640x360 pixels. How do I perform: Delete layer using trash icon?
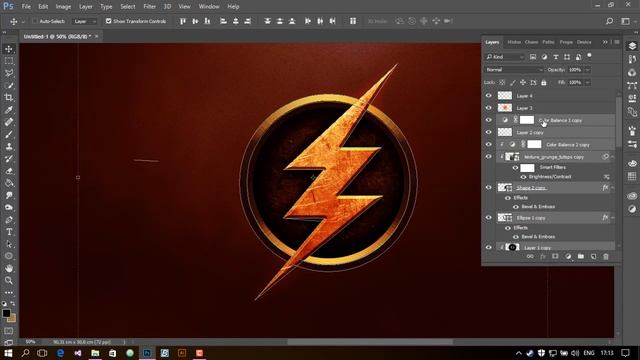tap(606, 256)
